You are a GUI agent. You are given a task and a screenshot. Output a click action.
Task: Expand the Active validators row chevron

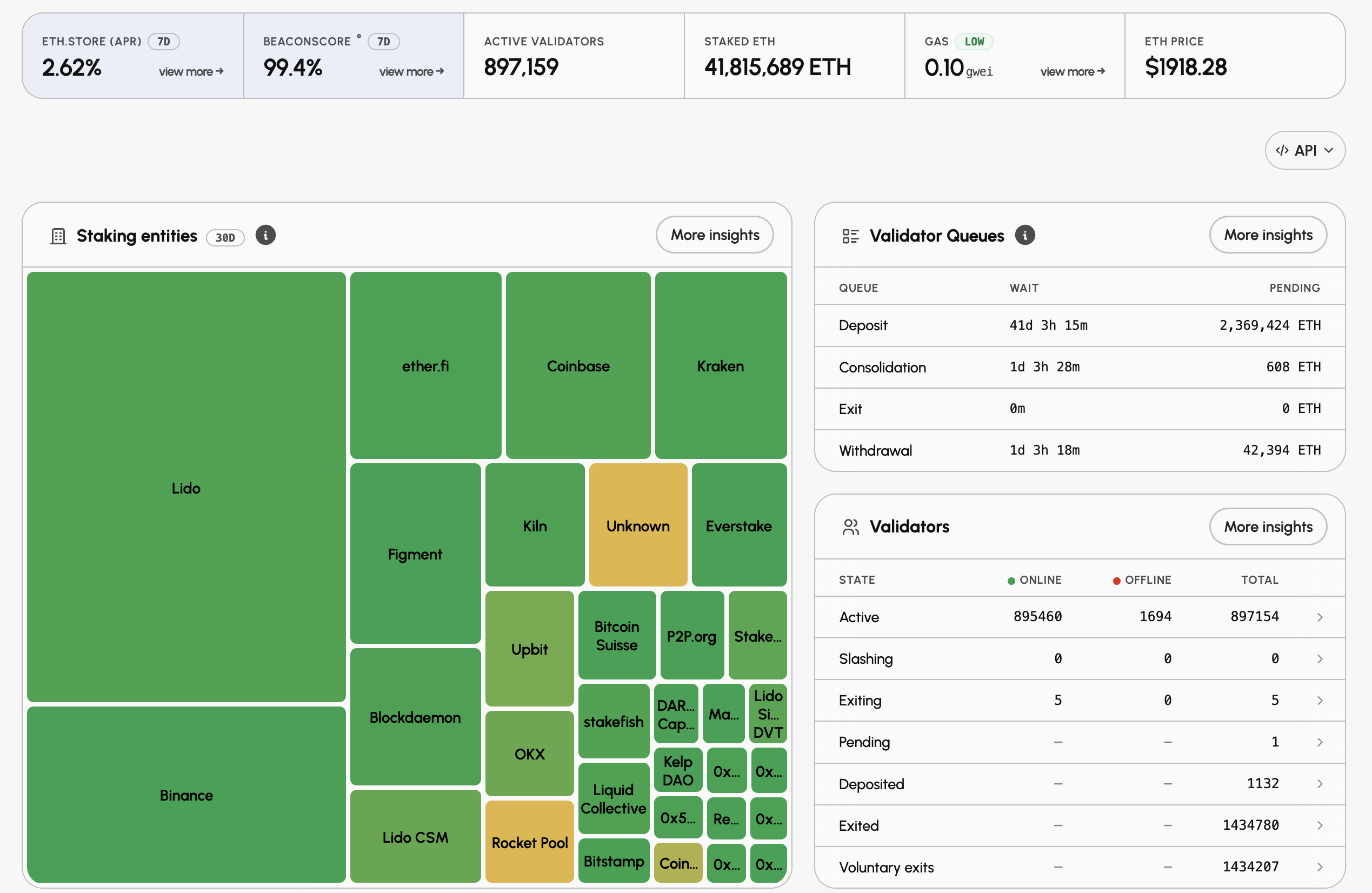click(1320, 617)
